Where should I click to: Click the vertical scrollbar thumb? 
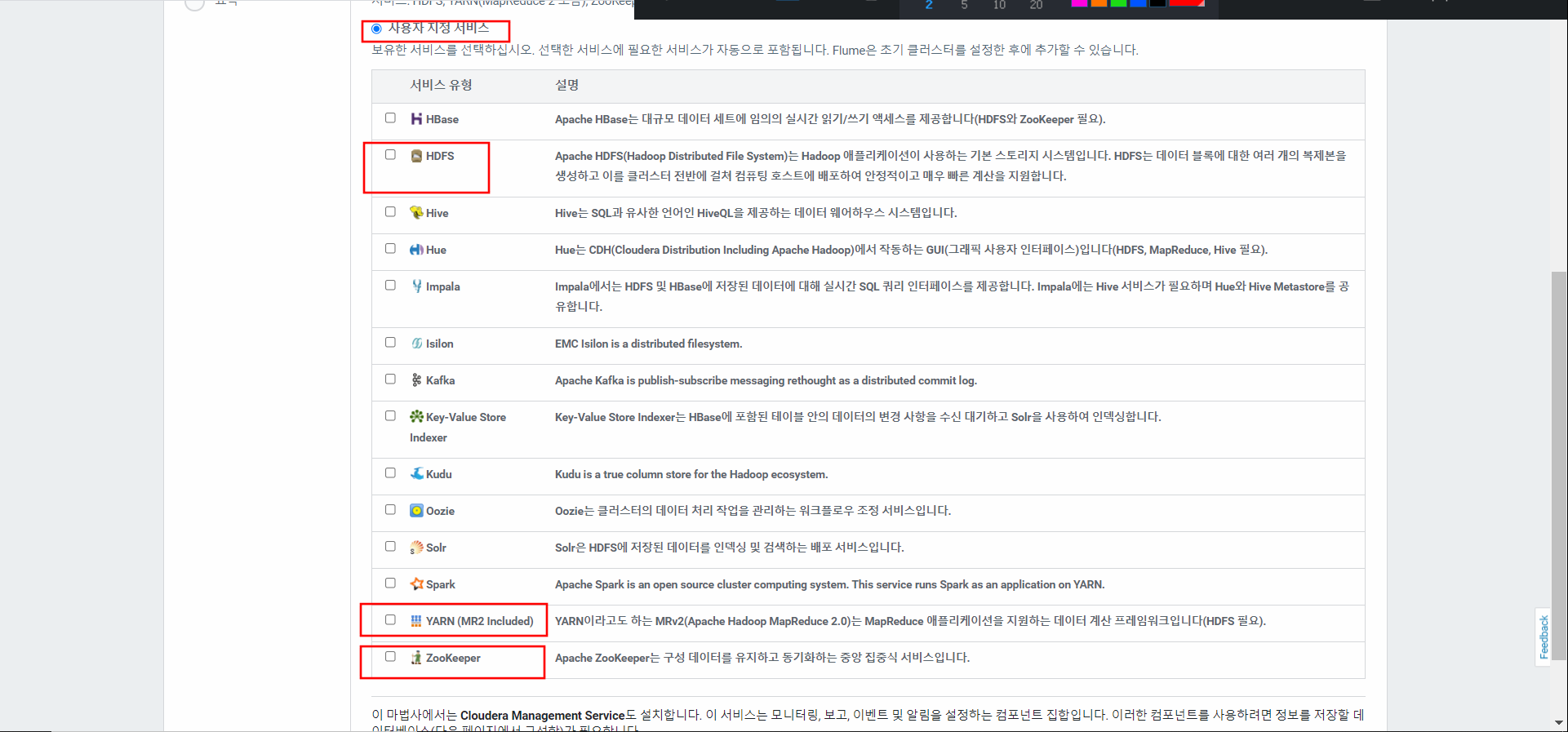click(1559, 465)
